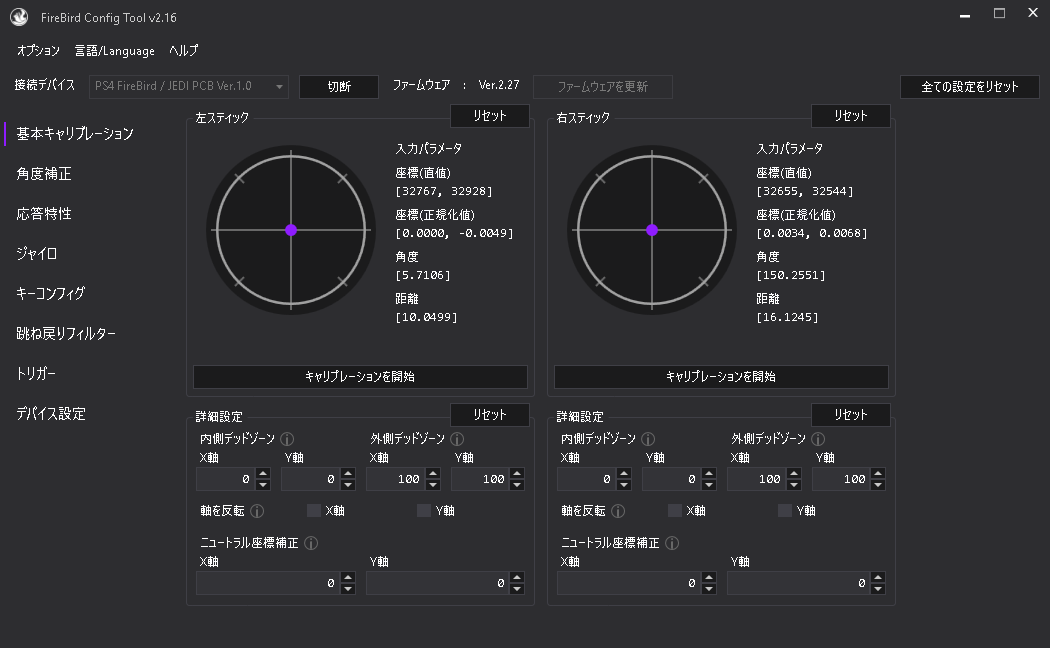Viewport: 1050px width, 648px height.
Task: Open the 接続デバイス device dropdown
Action: click(x=189, y=87)
